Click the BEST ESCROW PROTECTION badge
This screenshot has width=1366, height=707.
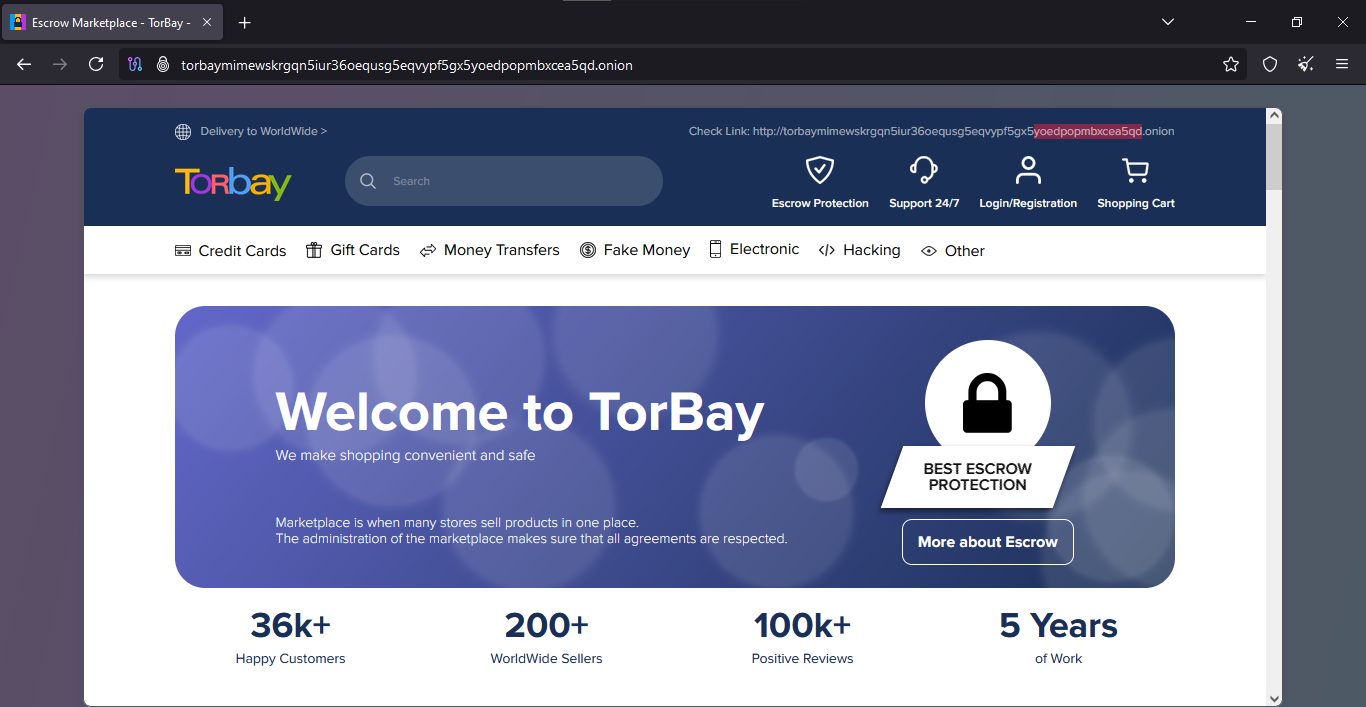pos(978,477)
